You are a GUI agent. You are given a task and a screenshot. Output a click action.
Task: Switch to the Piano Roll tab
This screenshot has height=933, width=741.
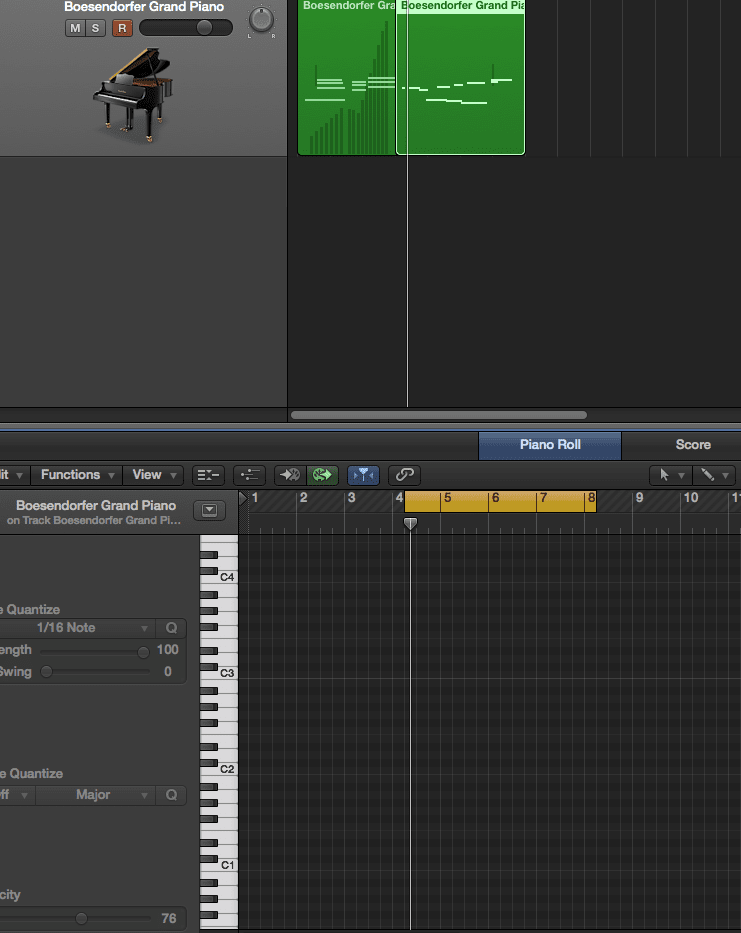tap(550, 445)
